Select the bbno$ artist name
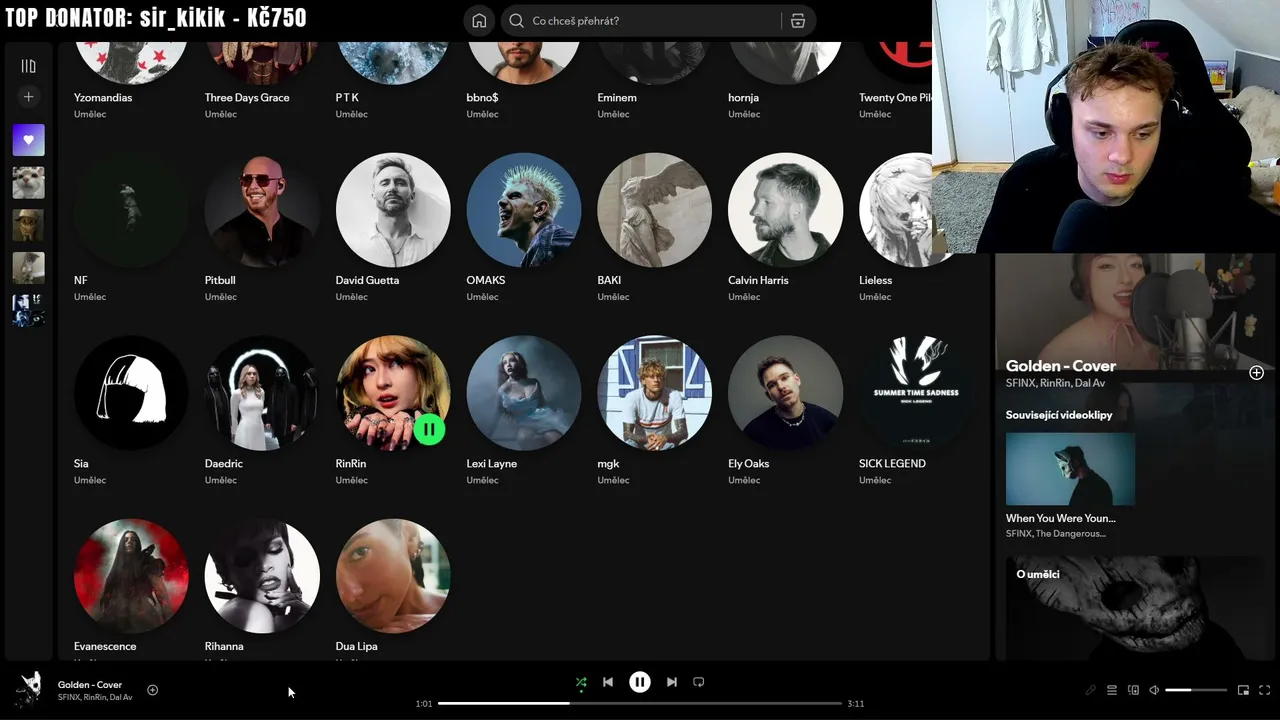The width and height of the screenshot is (1280, 720). coord(482,98)
